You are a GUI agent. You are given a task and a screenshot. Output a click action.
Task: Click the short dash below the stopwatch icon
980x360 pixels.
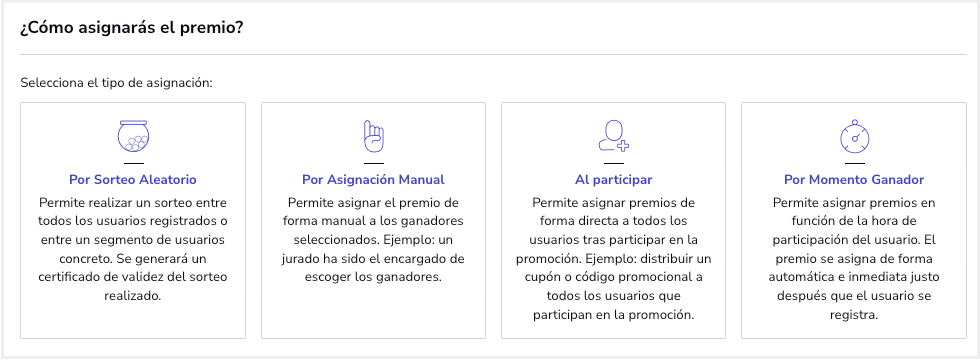854,164
